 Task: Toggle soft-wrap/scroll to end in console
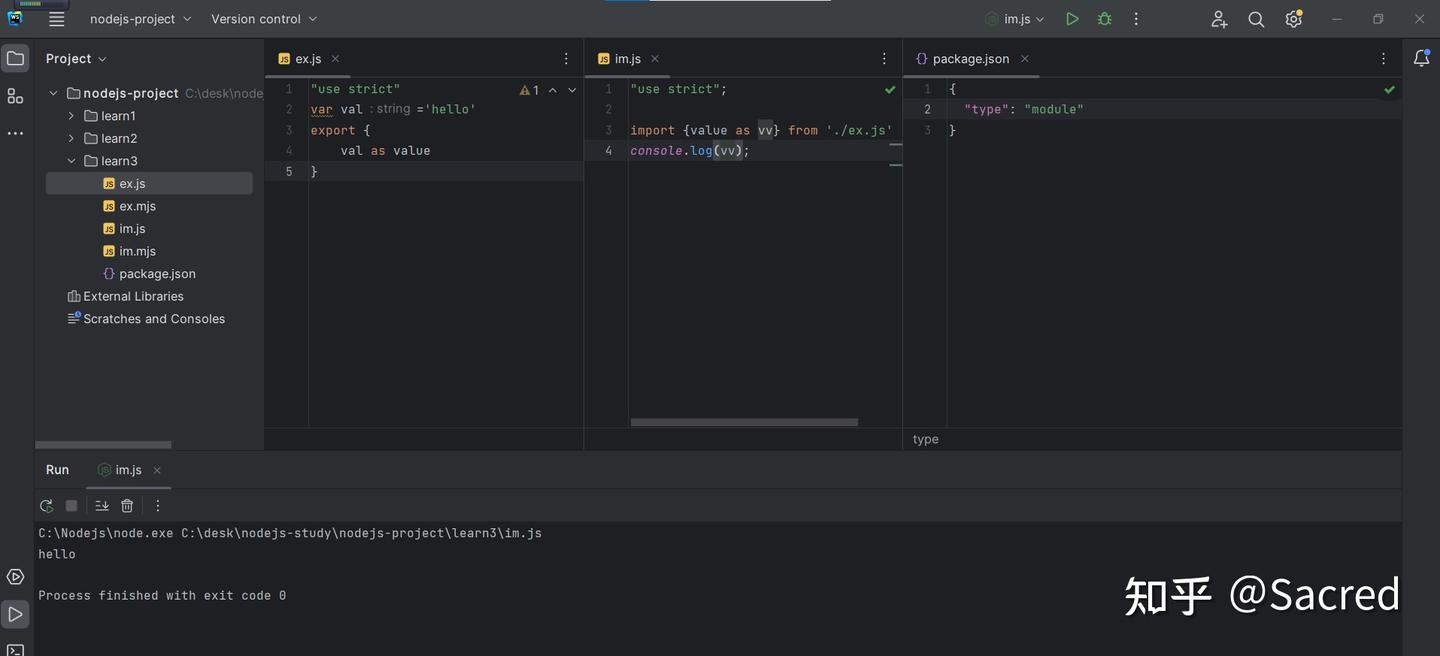pos(101,506)
